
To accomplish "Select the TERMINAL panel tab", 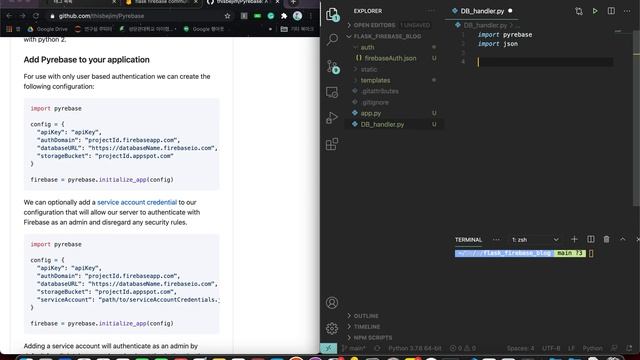I will pyautogui.click(x=468, y=240).
